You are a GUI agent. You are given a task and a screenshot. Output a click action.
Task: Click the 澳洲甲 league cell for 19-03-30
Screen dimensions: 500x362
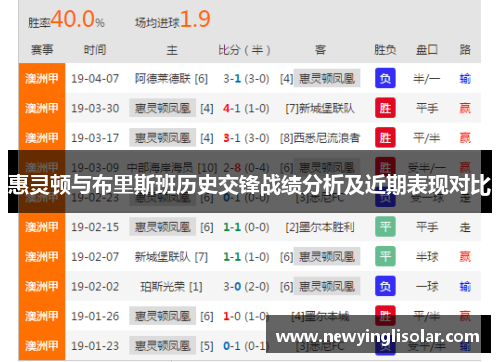point(42,108)
